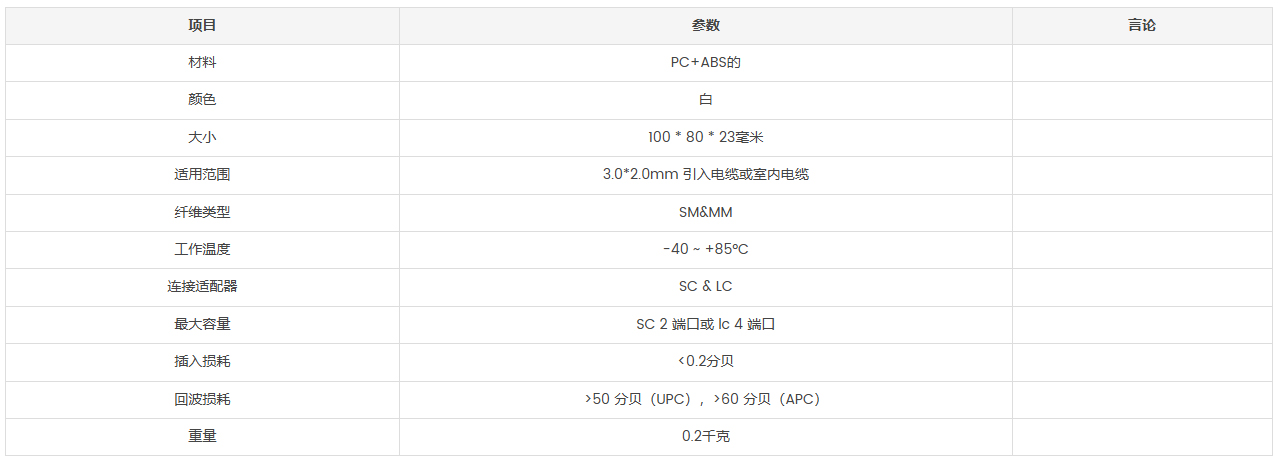
Task: Click the 工作温度 row label
Action: click(x=202, y=249)
